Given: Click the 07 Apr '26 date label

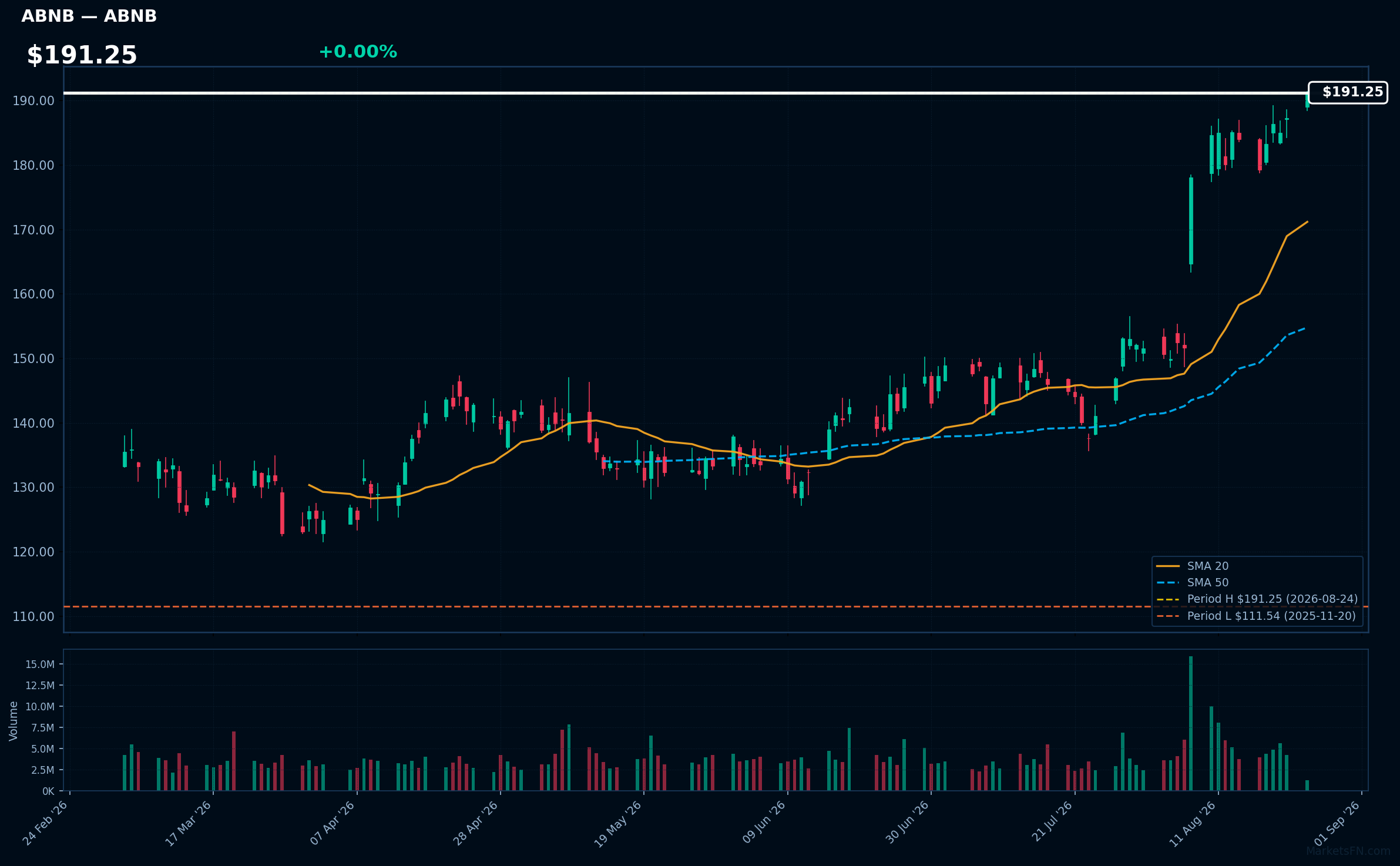Looking at the screenshot, I should point(333,824).
